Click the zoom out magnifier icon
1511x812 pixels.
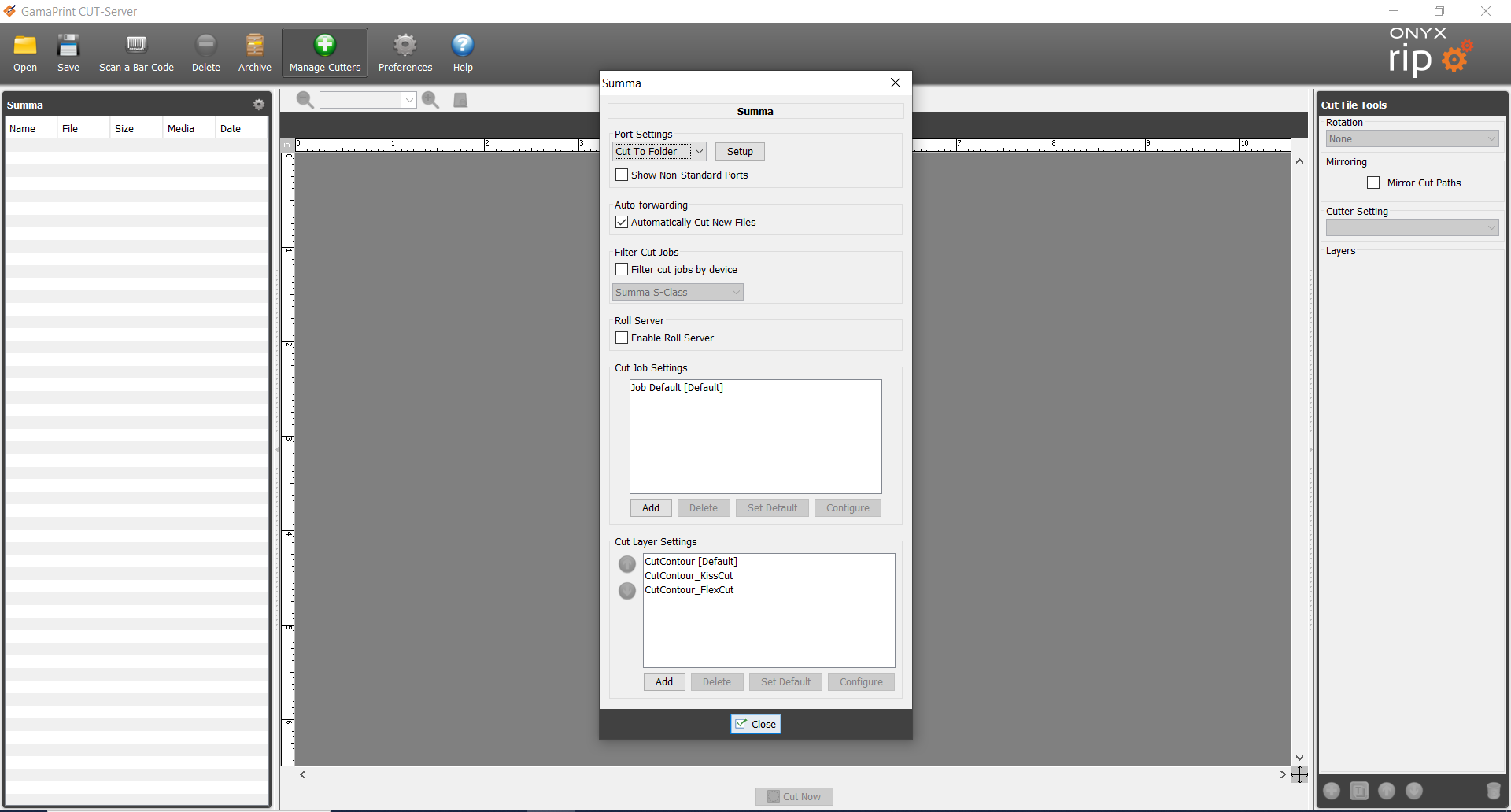point(305,100)
